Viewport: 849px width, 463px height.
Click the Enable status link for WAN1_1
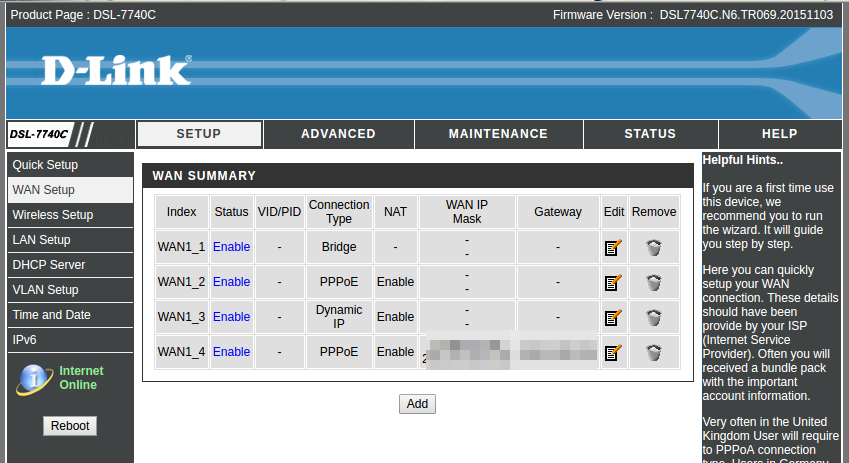(x=231, y=247)
